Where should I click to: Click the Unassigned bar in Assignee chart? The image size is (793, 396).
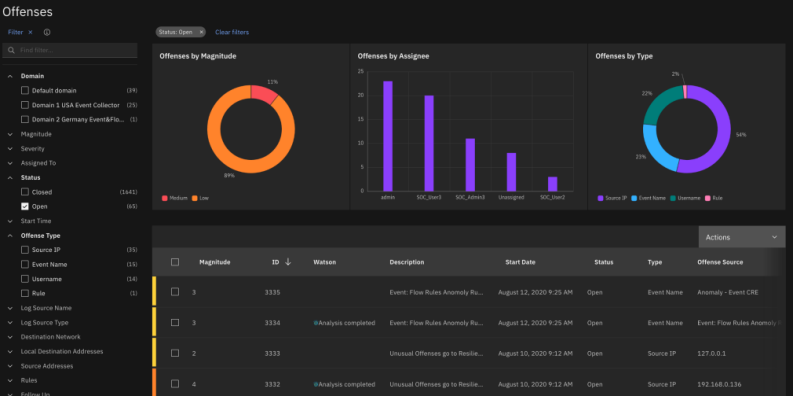[x=511, y=172]
